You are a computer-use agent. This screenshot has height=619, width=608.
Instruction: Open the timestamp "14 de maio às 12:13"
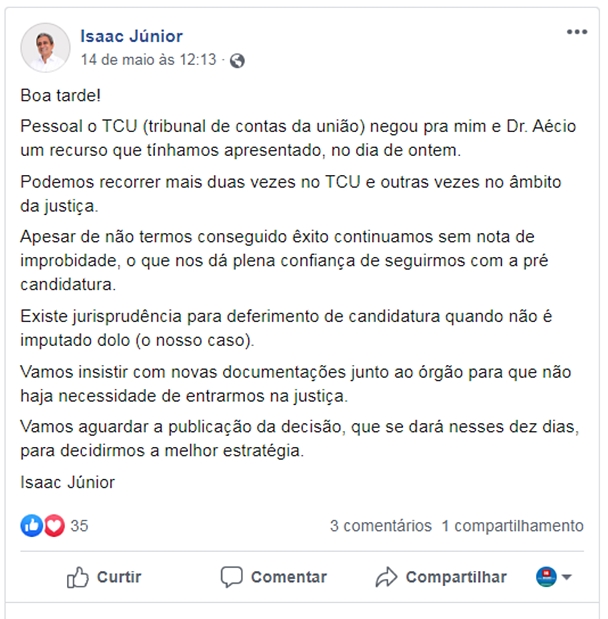point(148,60)
